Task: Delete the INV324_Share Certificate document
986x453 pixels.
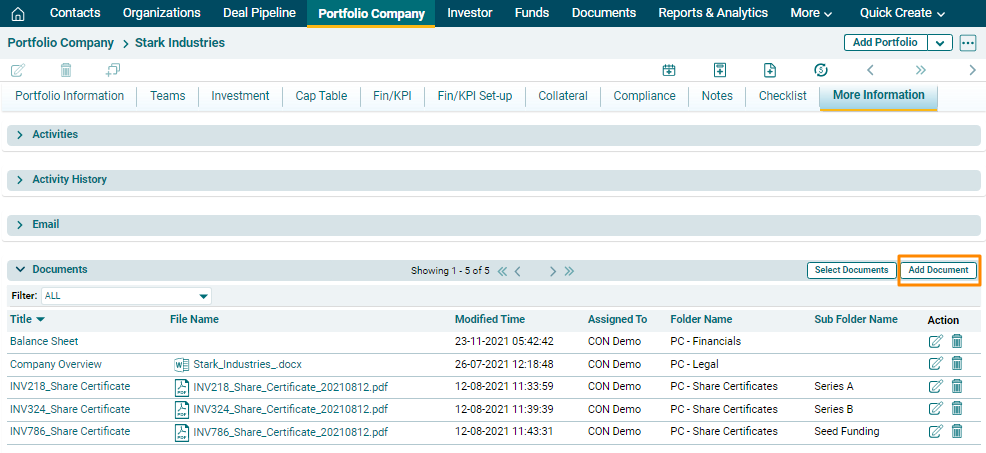Action: pos(957,409)
